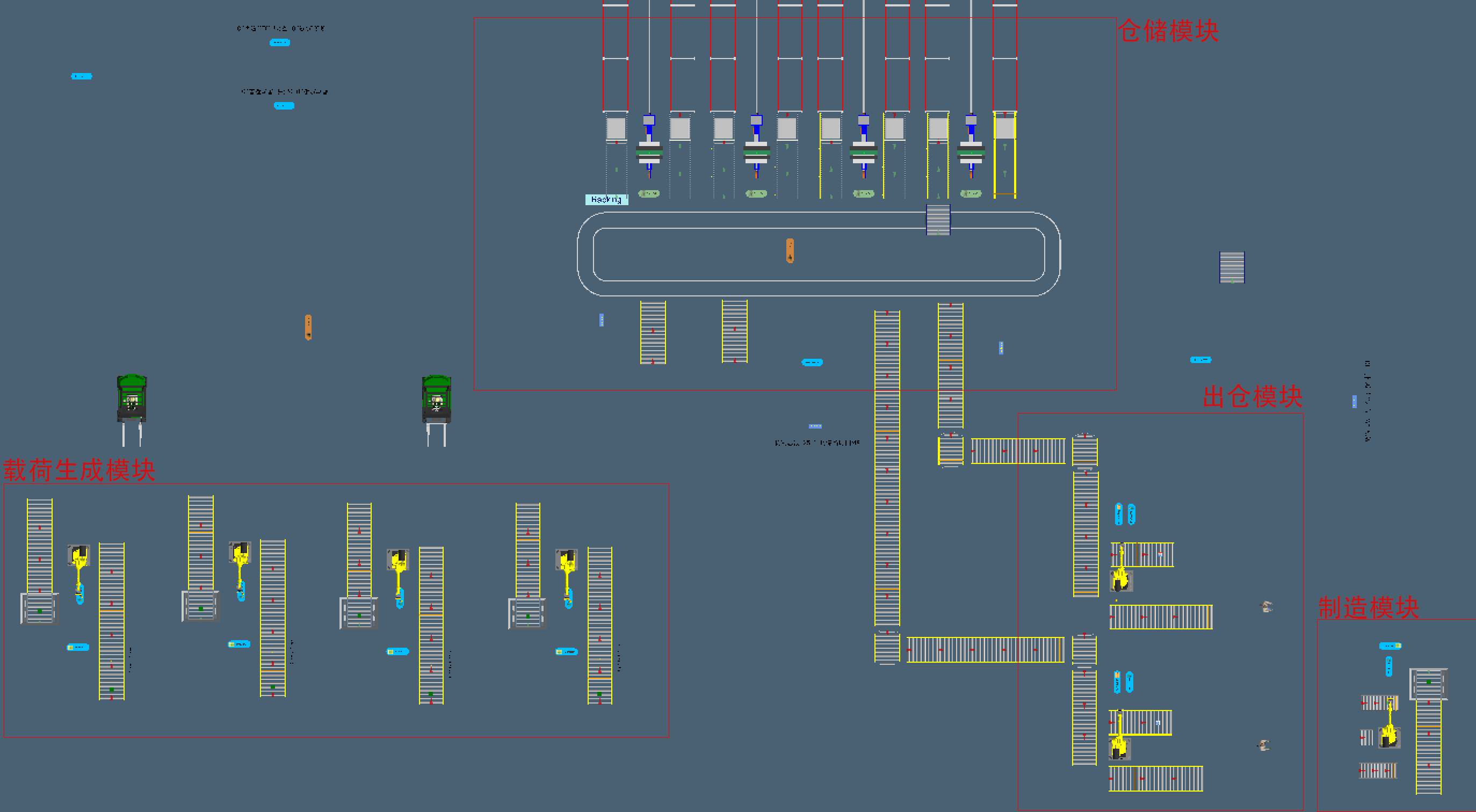1476x812 pixels.
Task: Select the cyan node at far upper-left
Action: point(81,76)
